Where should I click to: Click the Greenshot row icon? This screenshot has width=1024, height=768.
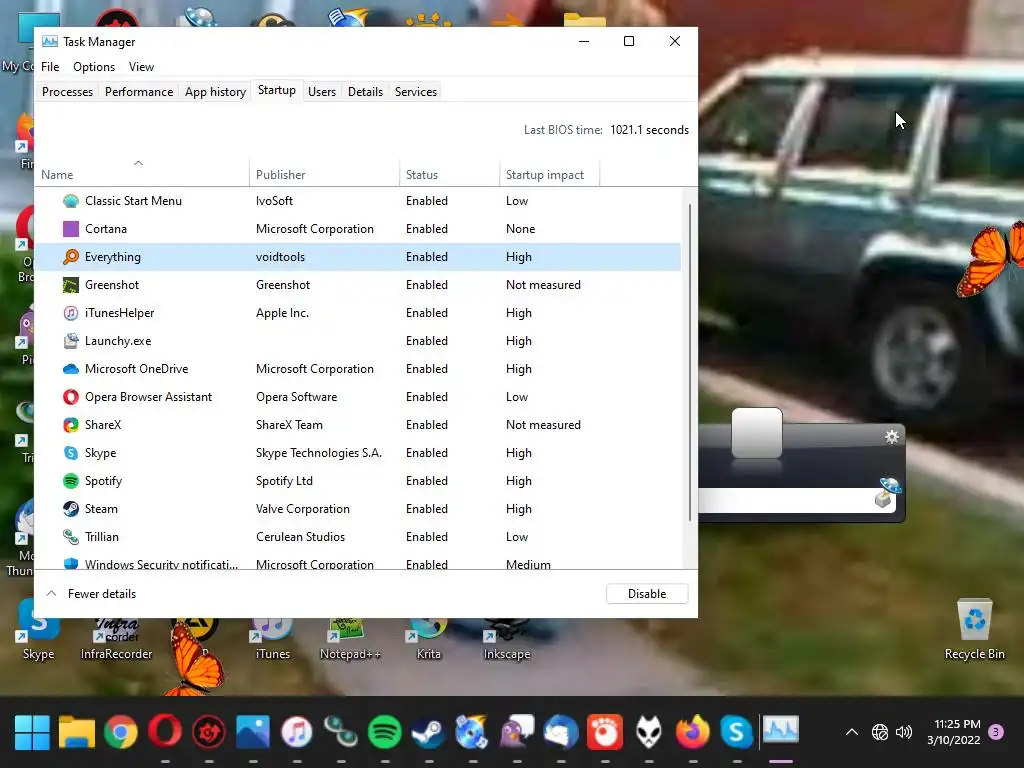(71, 285)
